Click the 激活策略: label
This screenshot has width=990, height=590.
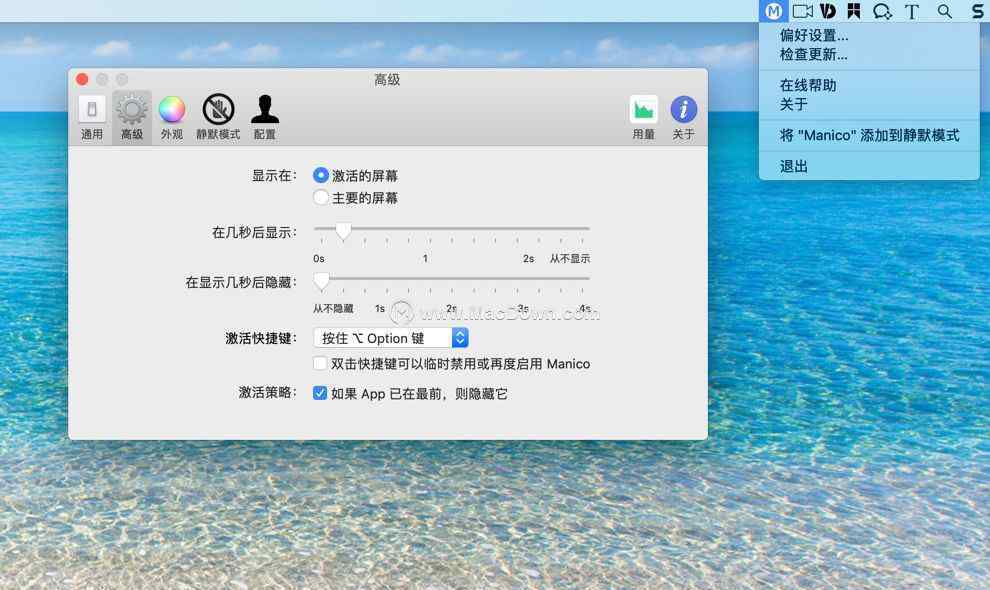[x=267, y=392]
